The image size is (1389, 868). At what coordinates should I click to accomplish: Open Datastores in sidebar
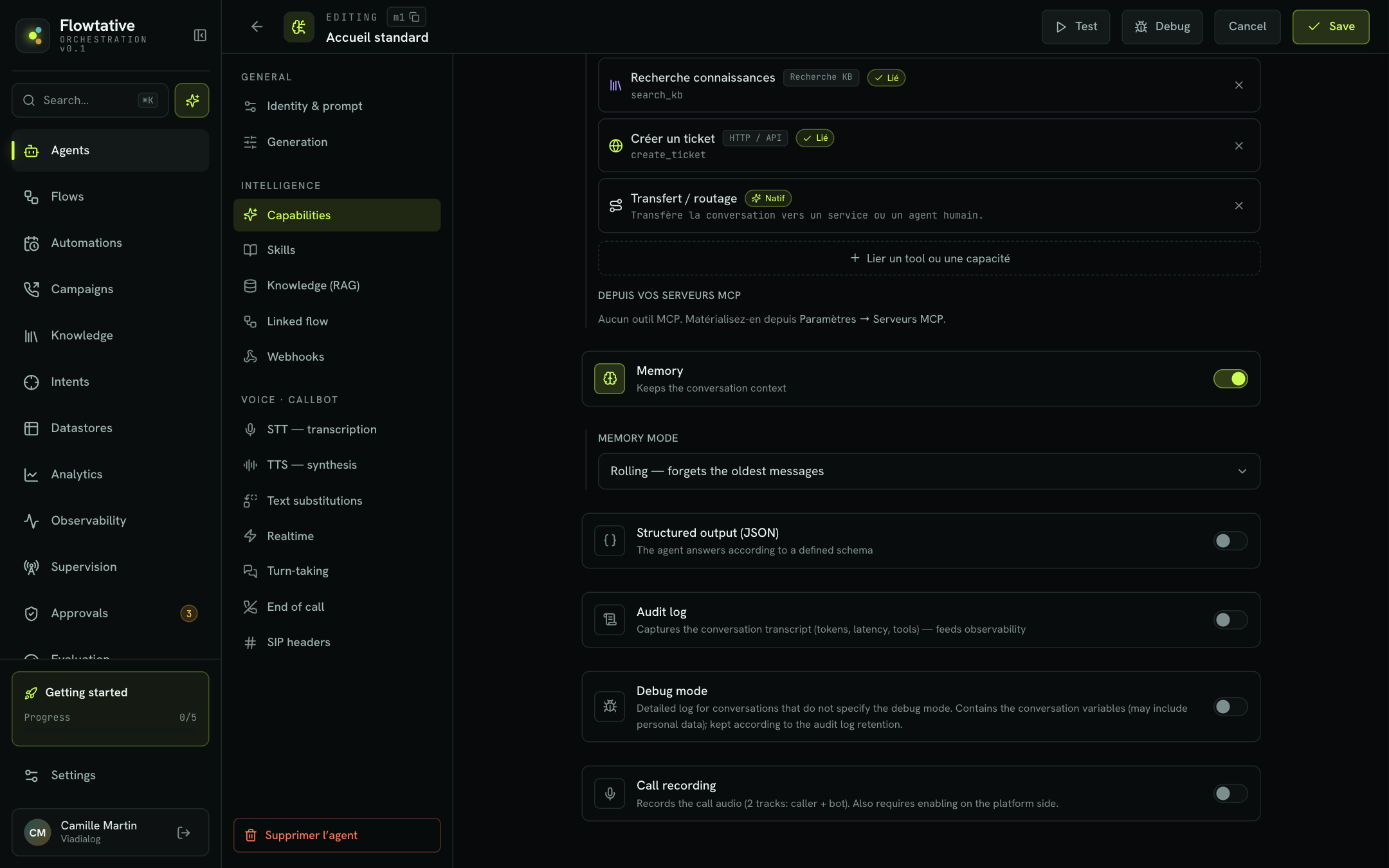111,428
